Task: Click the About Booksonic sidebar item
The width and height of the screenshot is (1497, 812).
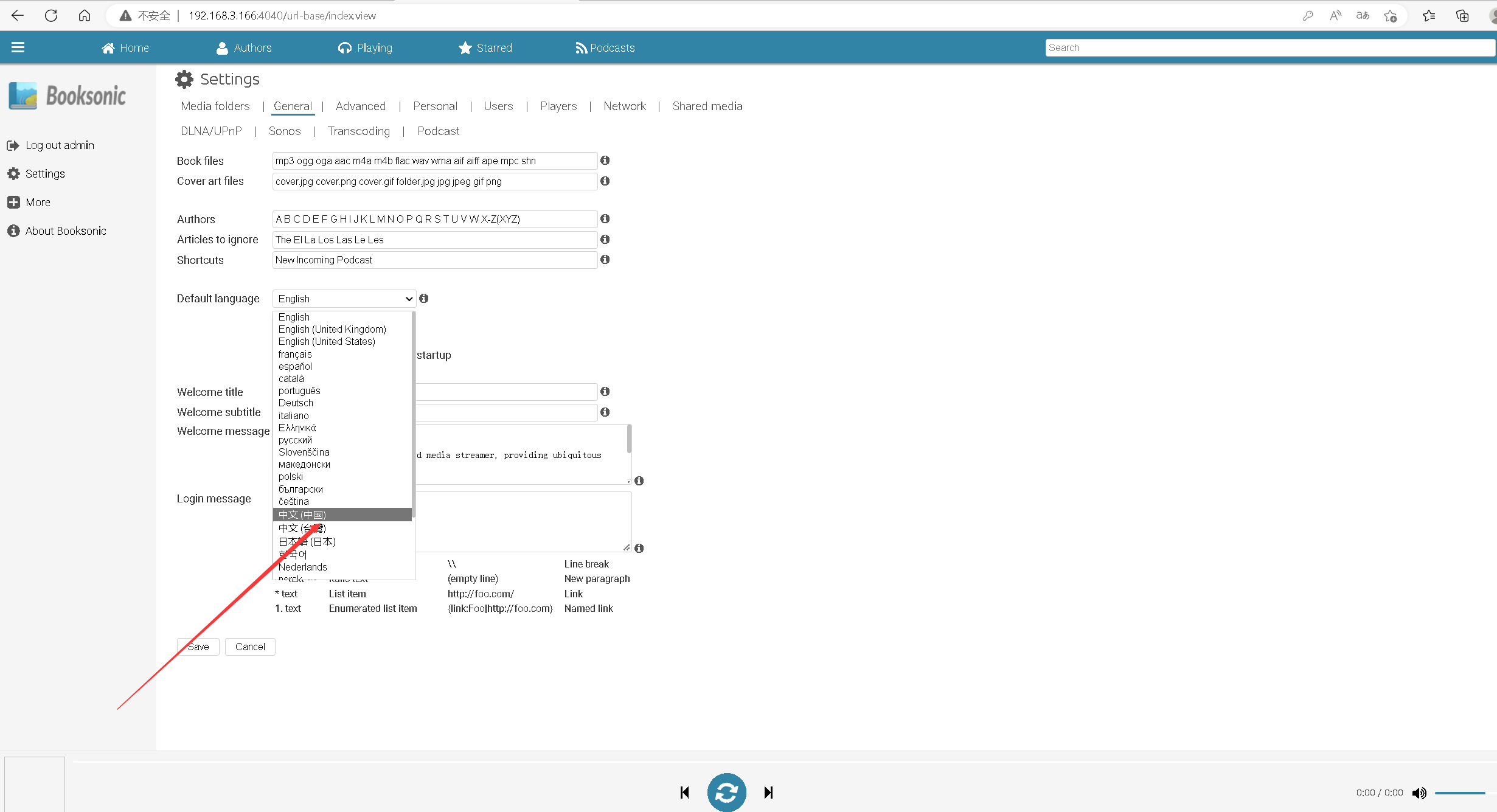Action: pos(65,231)
